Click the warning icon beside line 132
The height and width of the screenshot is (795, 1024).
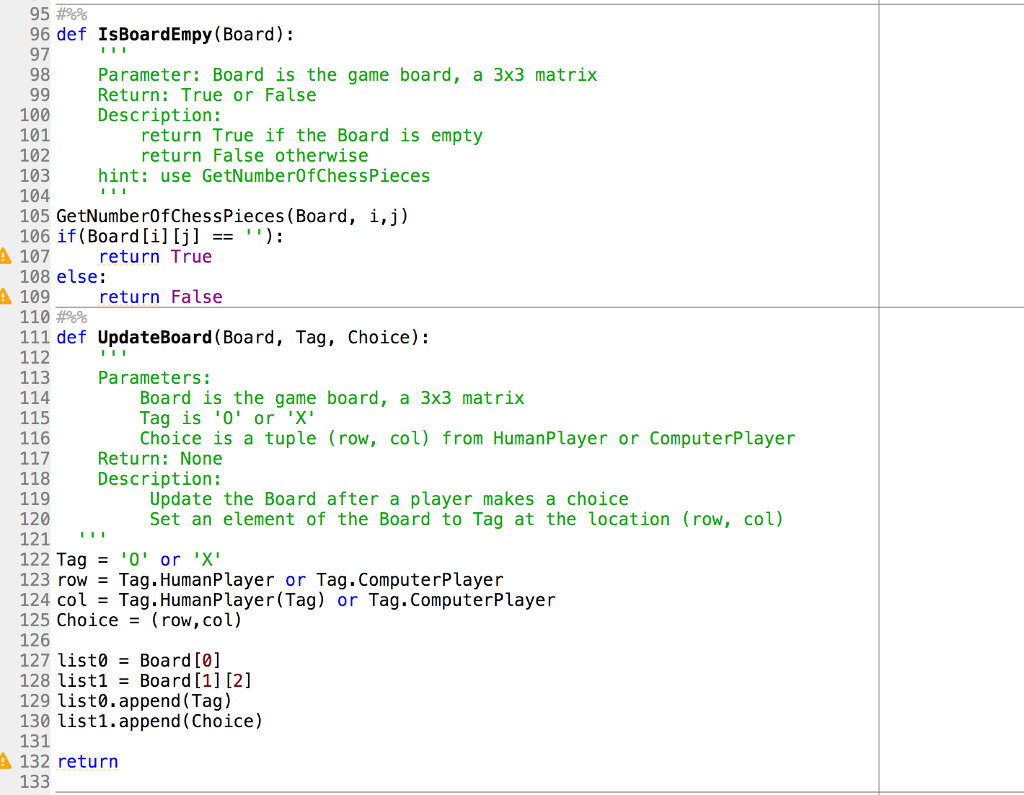click(x=7, y=761)
